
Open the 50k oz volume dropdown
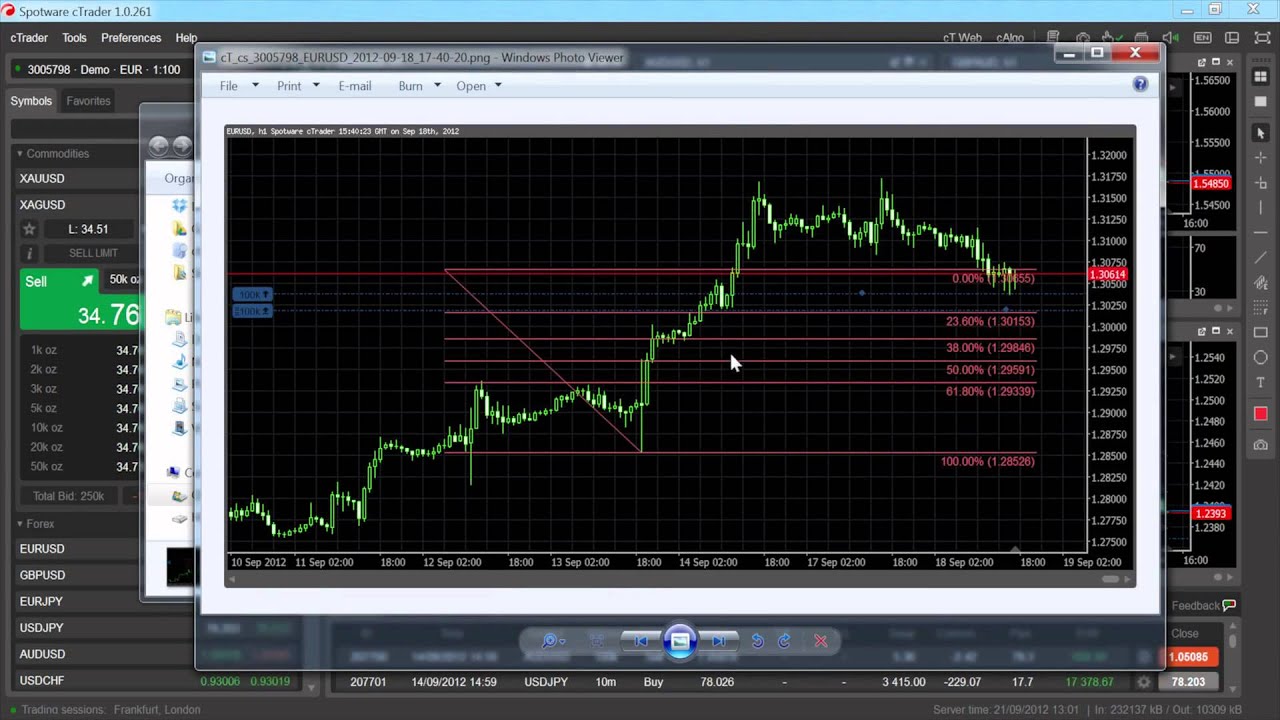point(124,280)
